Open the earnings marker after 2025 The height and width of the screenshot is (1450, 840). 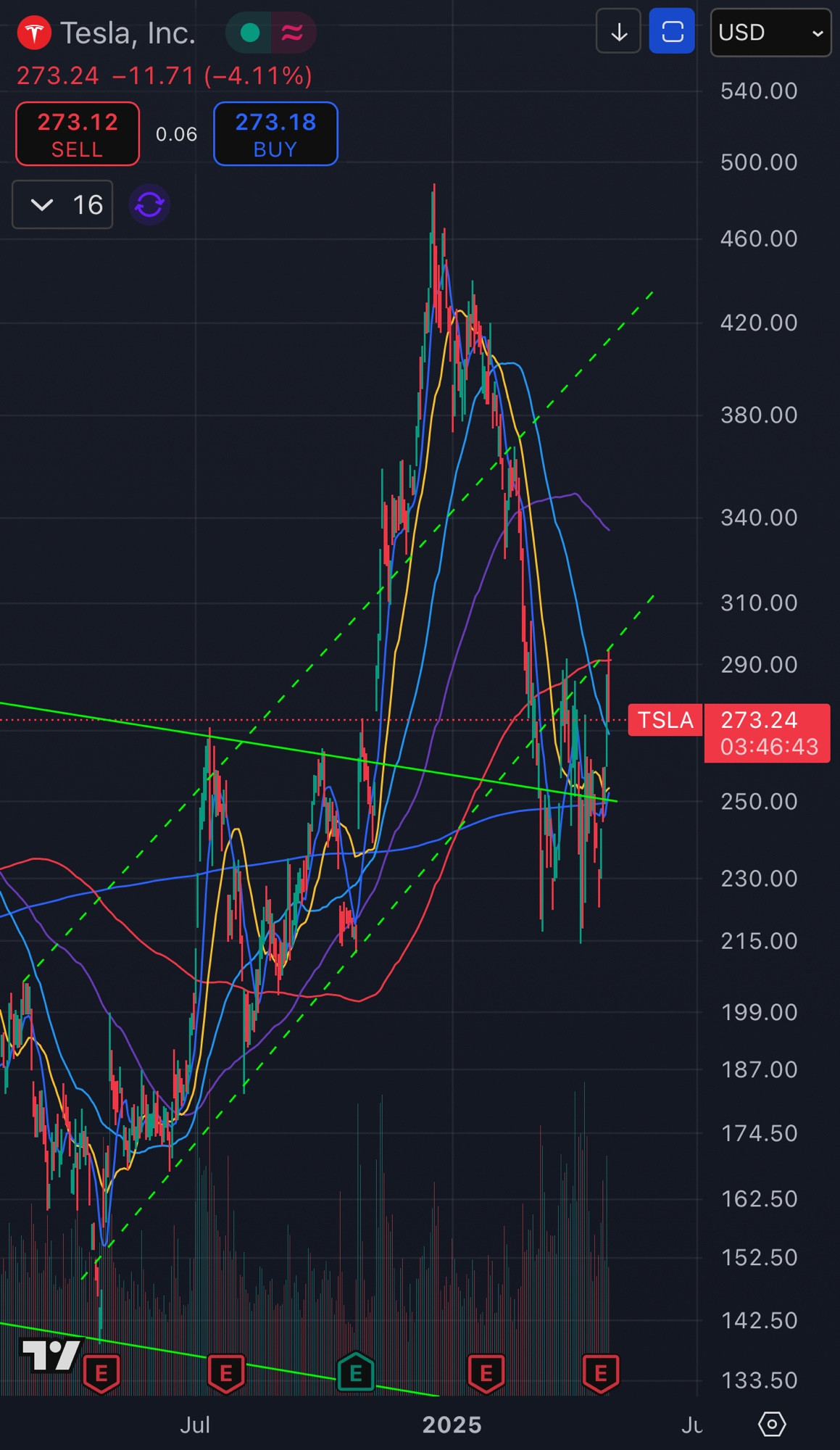(x=486, y=1373)
